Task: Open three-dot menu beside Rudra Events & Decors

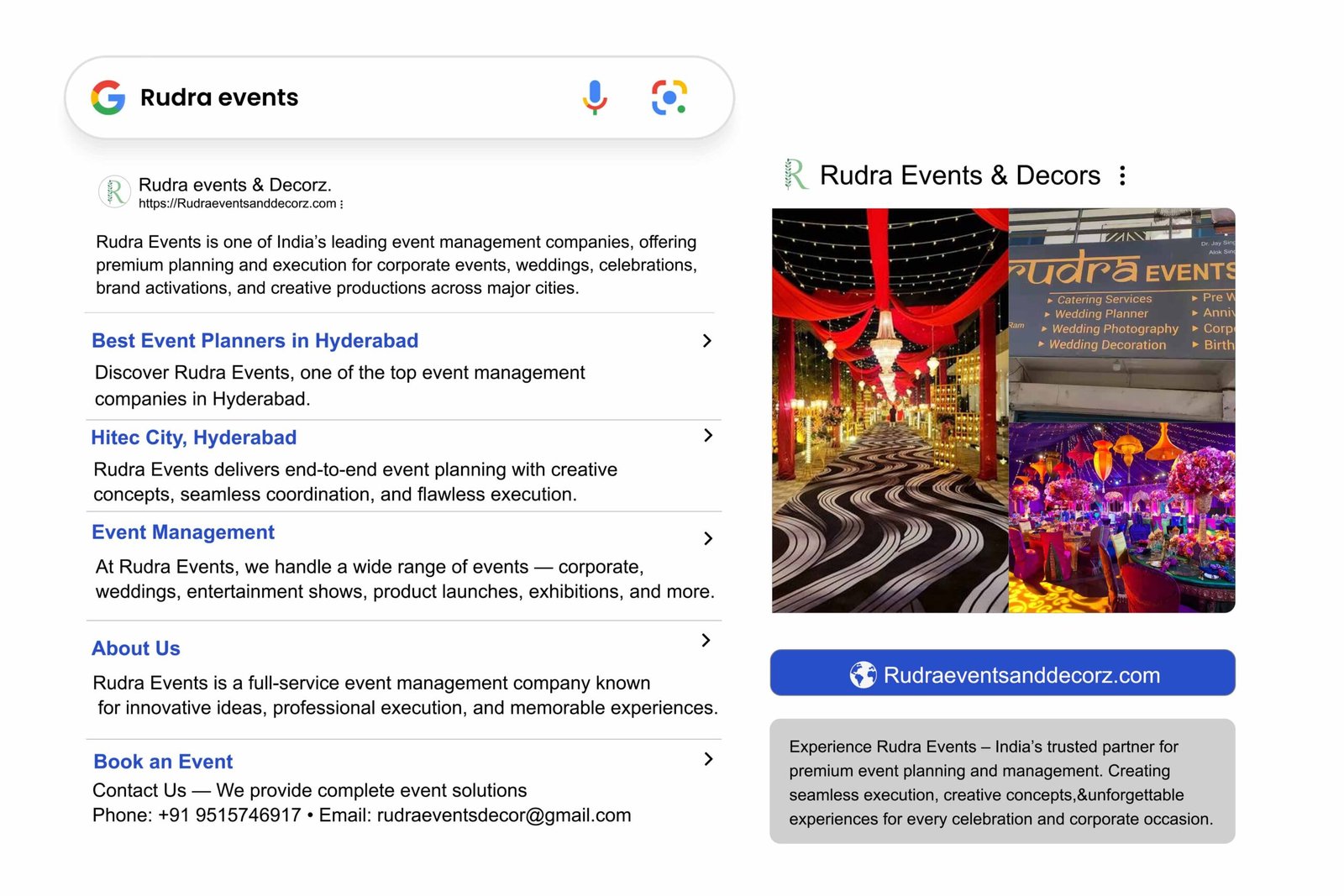Action: point(1122,176)
